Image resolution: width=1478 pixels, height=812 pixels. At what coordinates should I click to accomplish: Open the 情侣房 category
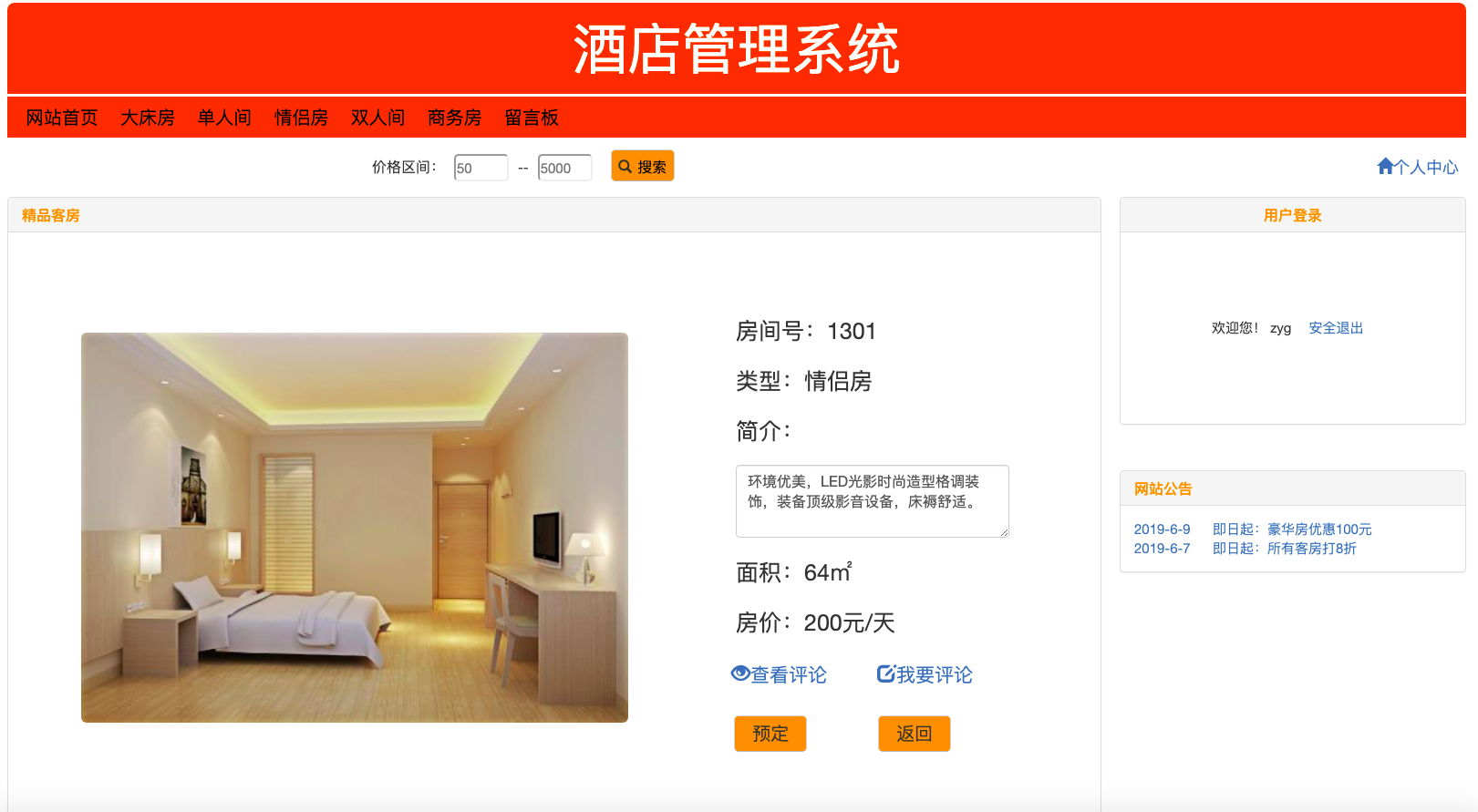point(301,118)
